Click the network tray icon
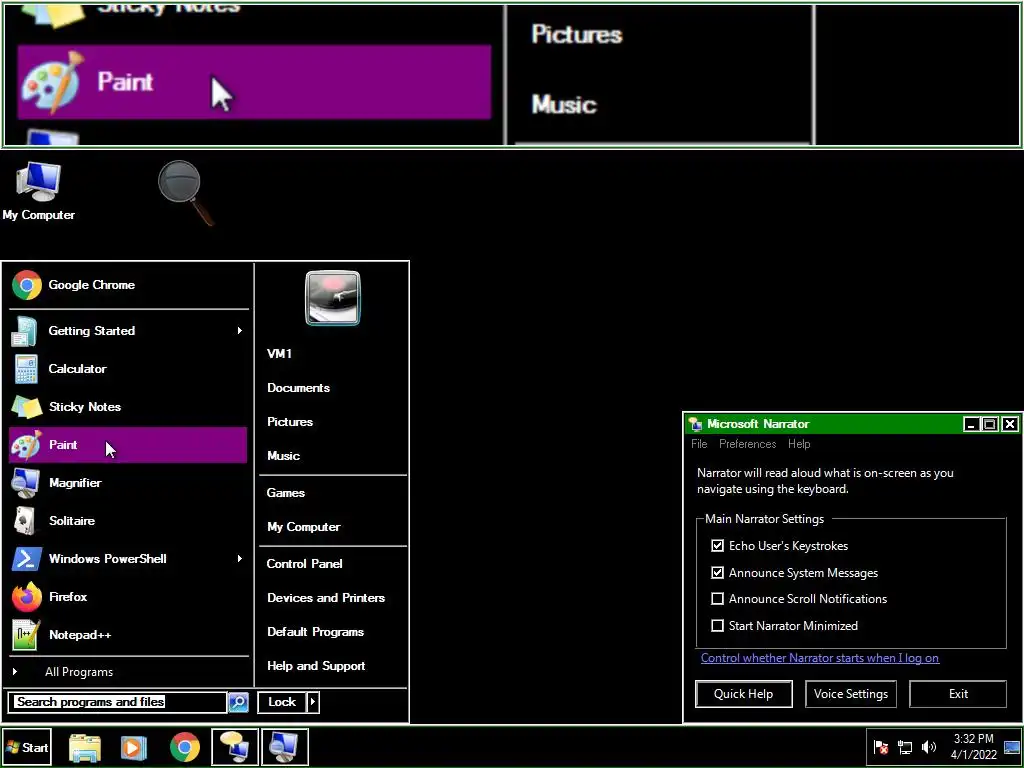The image size is (1024, 768). pos(905,747)
